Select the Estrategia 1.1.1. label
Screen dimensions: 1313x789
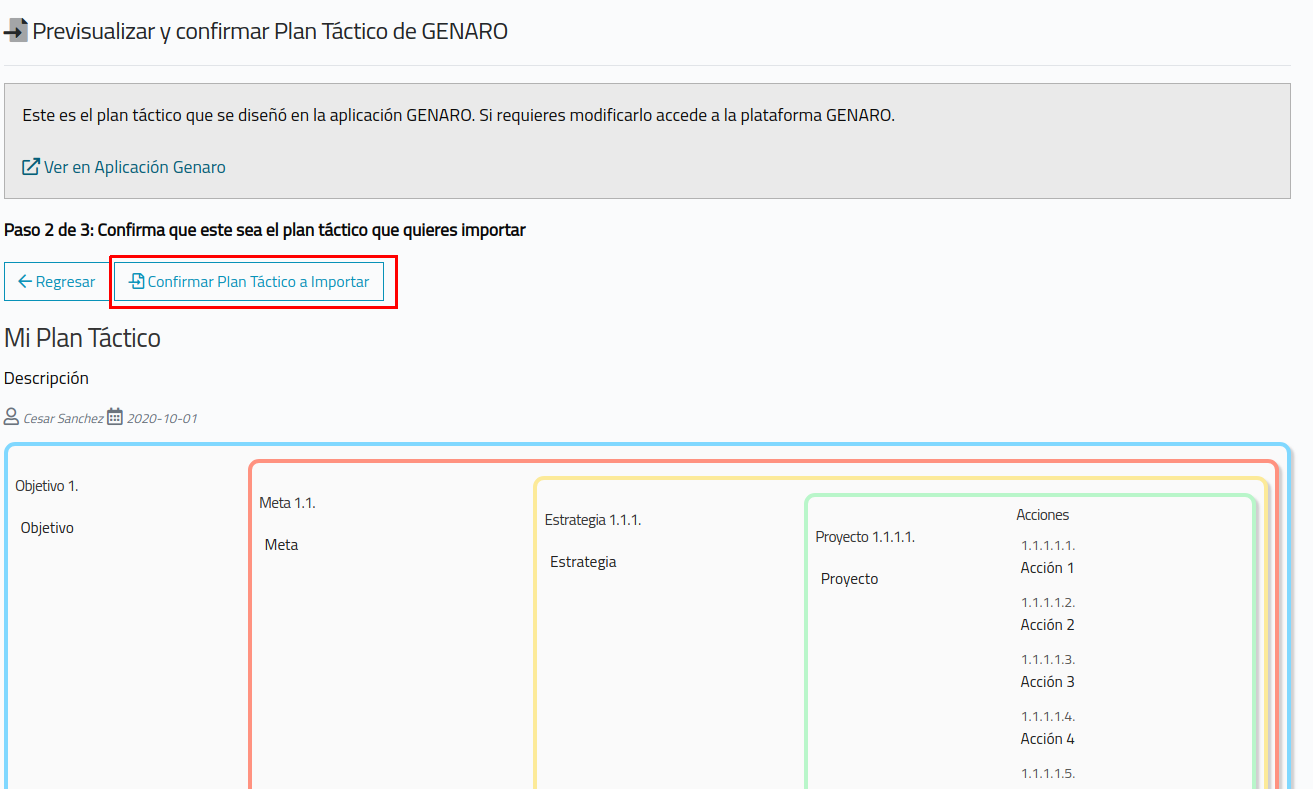tap(593, 520)
